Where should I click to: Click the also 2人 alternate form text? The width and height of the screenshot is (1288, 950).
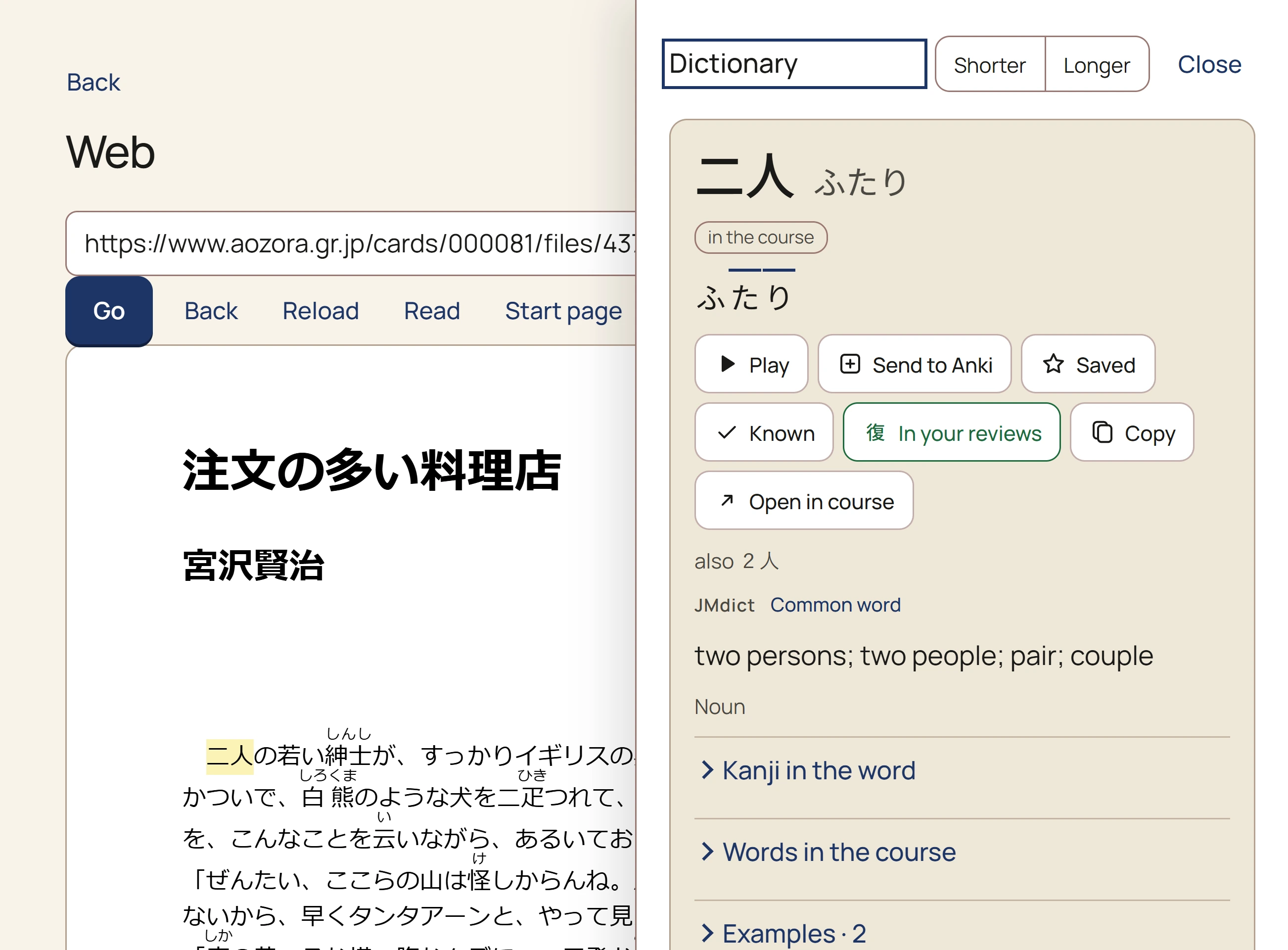pyautogui.click(x=736, y=561)
